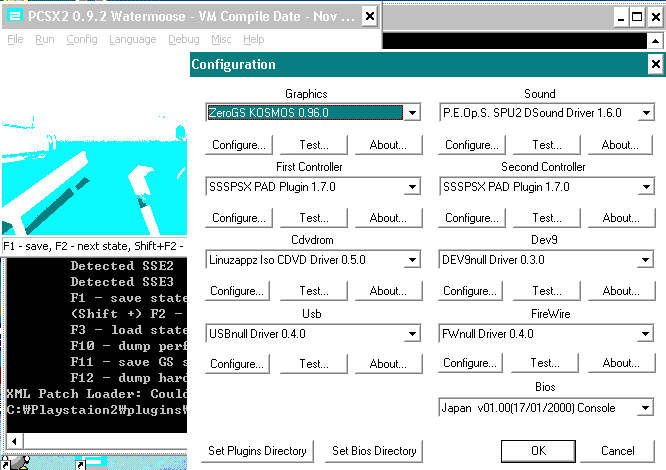Click the "Detected SSE3" console line

point(122,282)
